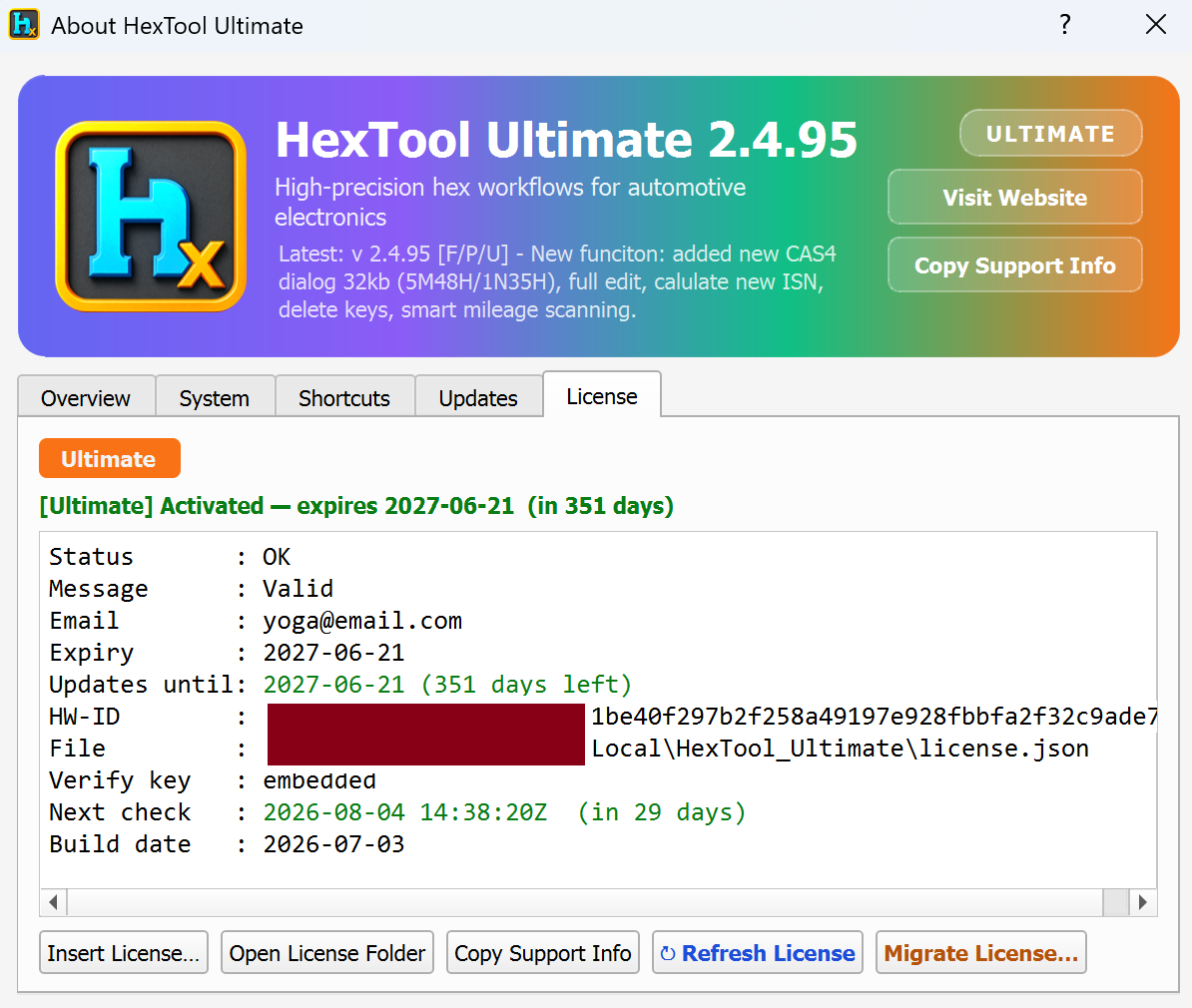Click the Expiry value 2027-06-21
Viewport: 1192px width, 1008px height.
(x=333, y=653)
